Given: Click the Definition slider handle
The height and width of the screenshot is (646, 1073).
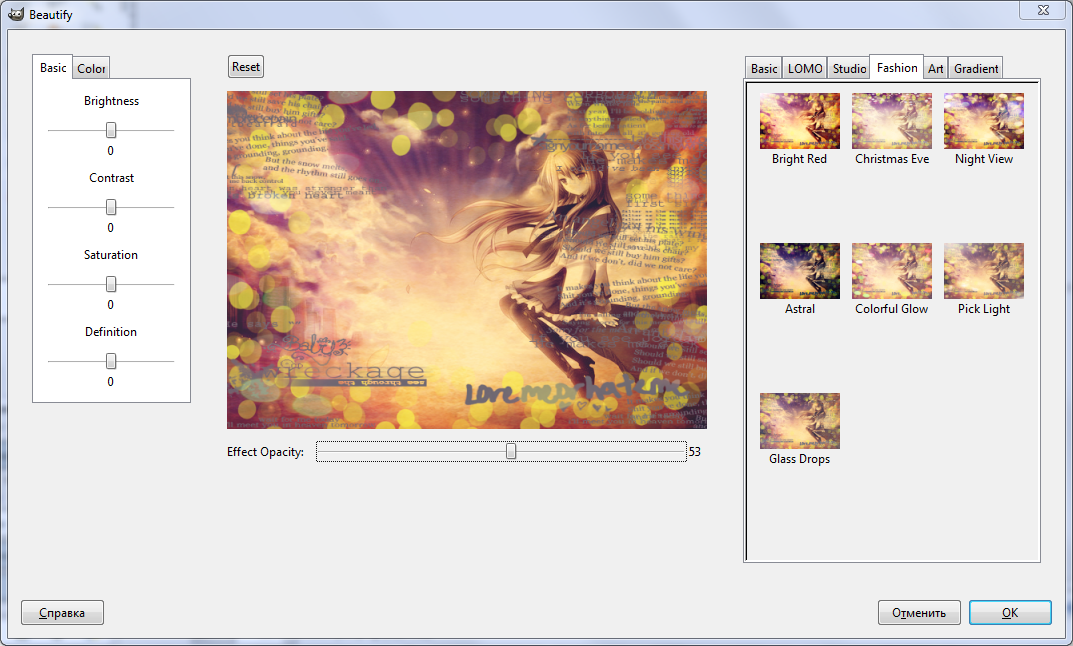Looking at the screenshot, I should [x=111, y=361].
